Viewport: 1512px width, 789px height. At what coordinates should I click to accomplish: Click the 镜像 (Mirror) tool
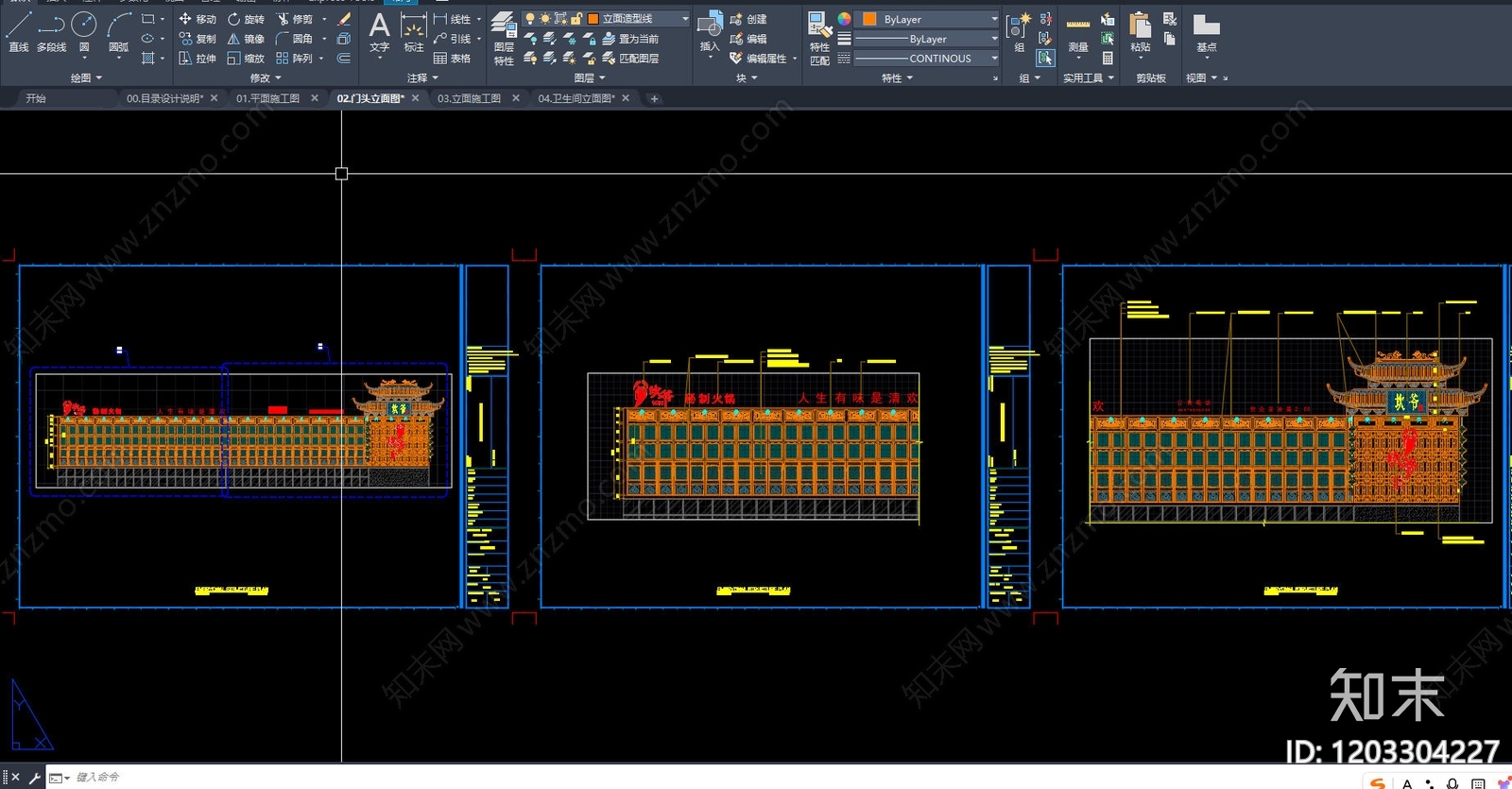click(246, 39)
